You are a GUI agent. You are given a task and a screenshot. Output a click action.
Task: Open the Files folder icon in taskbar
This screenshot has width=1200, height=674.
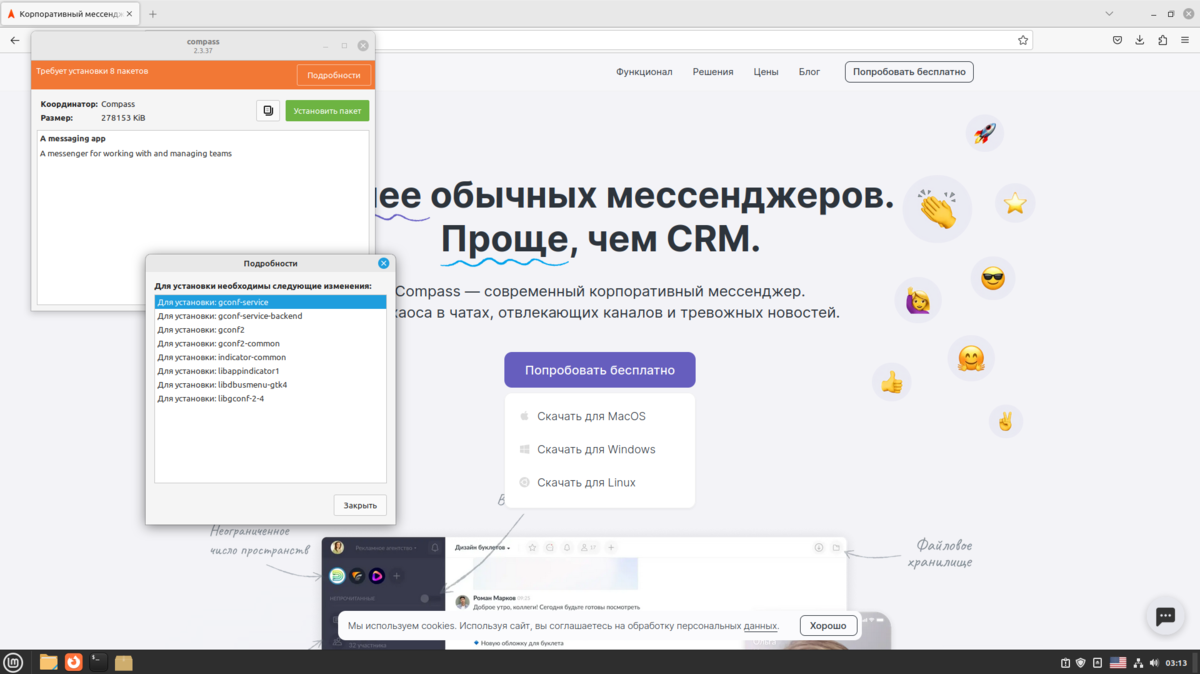click(48, 662)
